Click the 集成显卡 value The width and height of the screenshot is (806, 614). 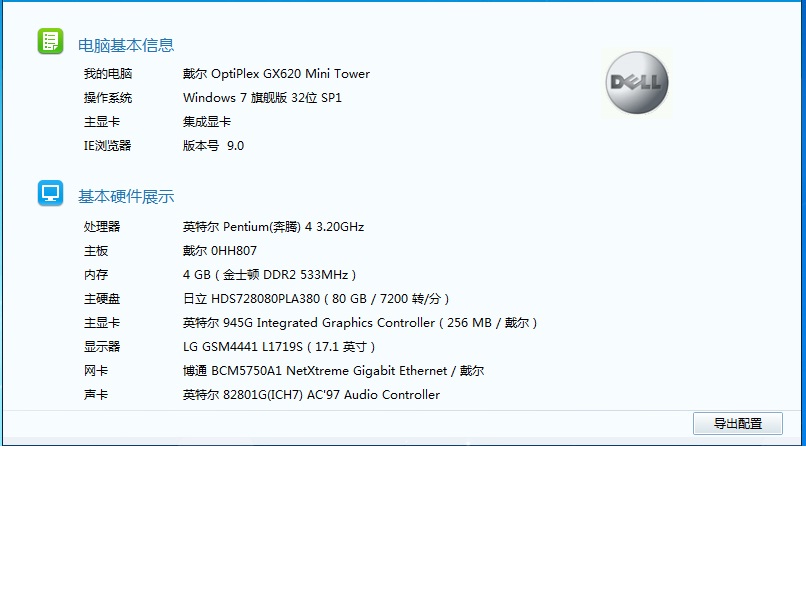[207, 122]
